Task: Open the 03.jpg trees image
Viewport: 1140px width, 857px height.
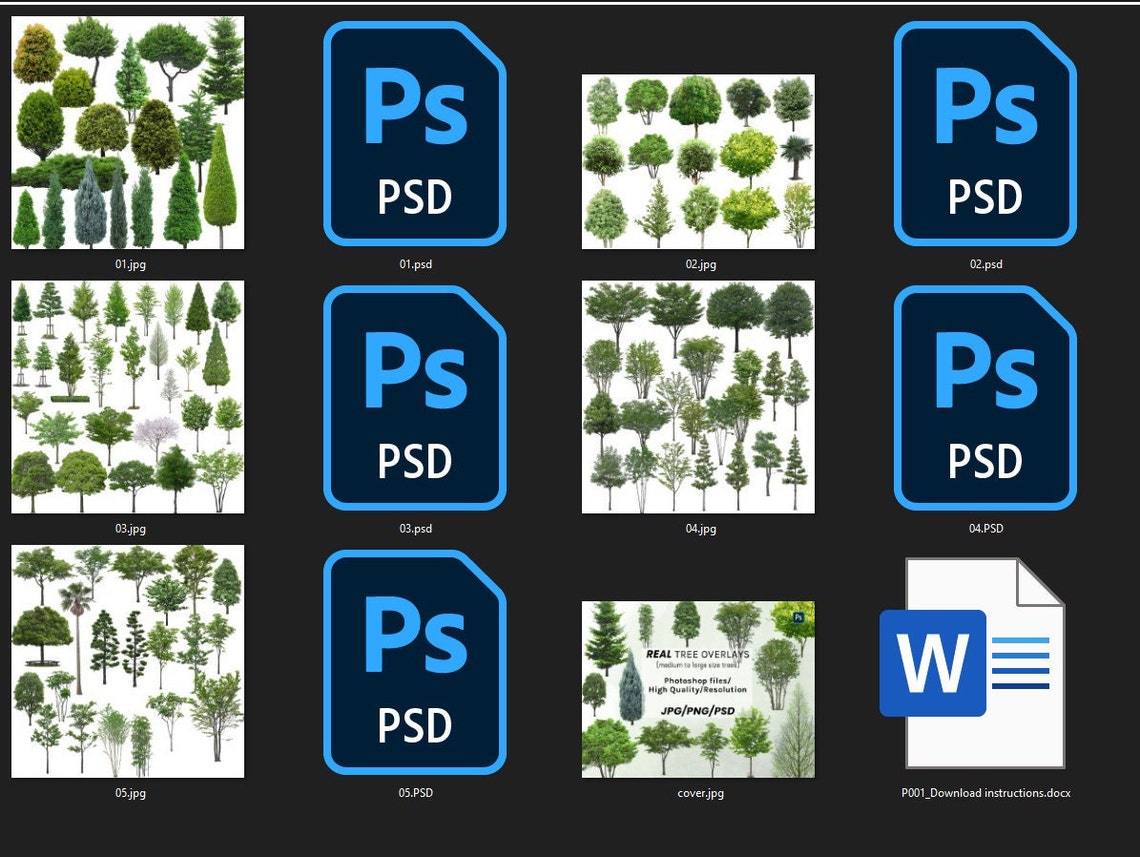Action: pyautogui.click(x=127, y=398)
